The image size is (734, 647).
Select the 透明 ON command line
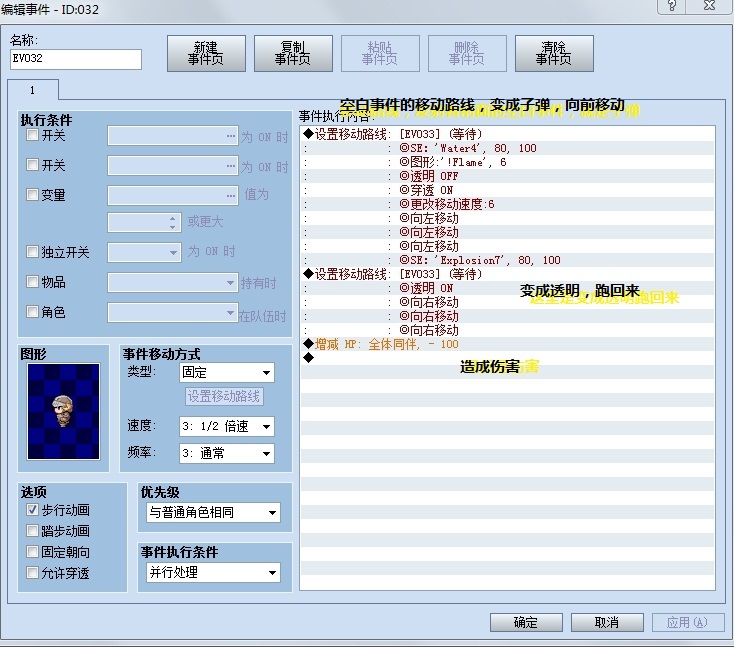507,288
